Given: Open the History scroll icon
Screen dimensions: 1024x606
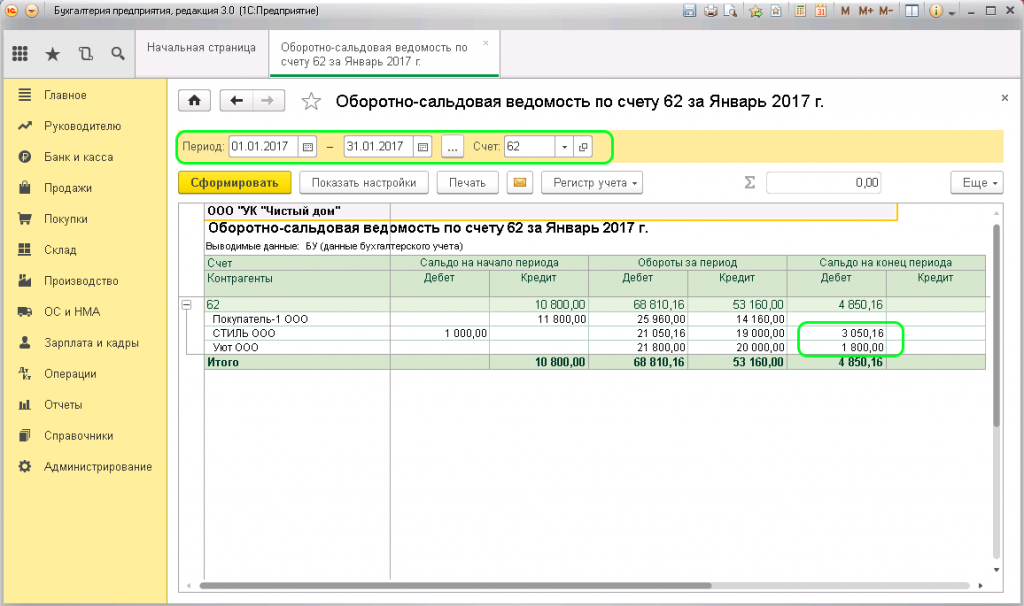Looking at the screenshot, I should pyautogui.click(x=85, y=54).
